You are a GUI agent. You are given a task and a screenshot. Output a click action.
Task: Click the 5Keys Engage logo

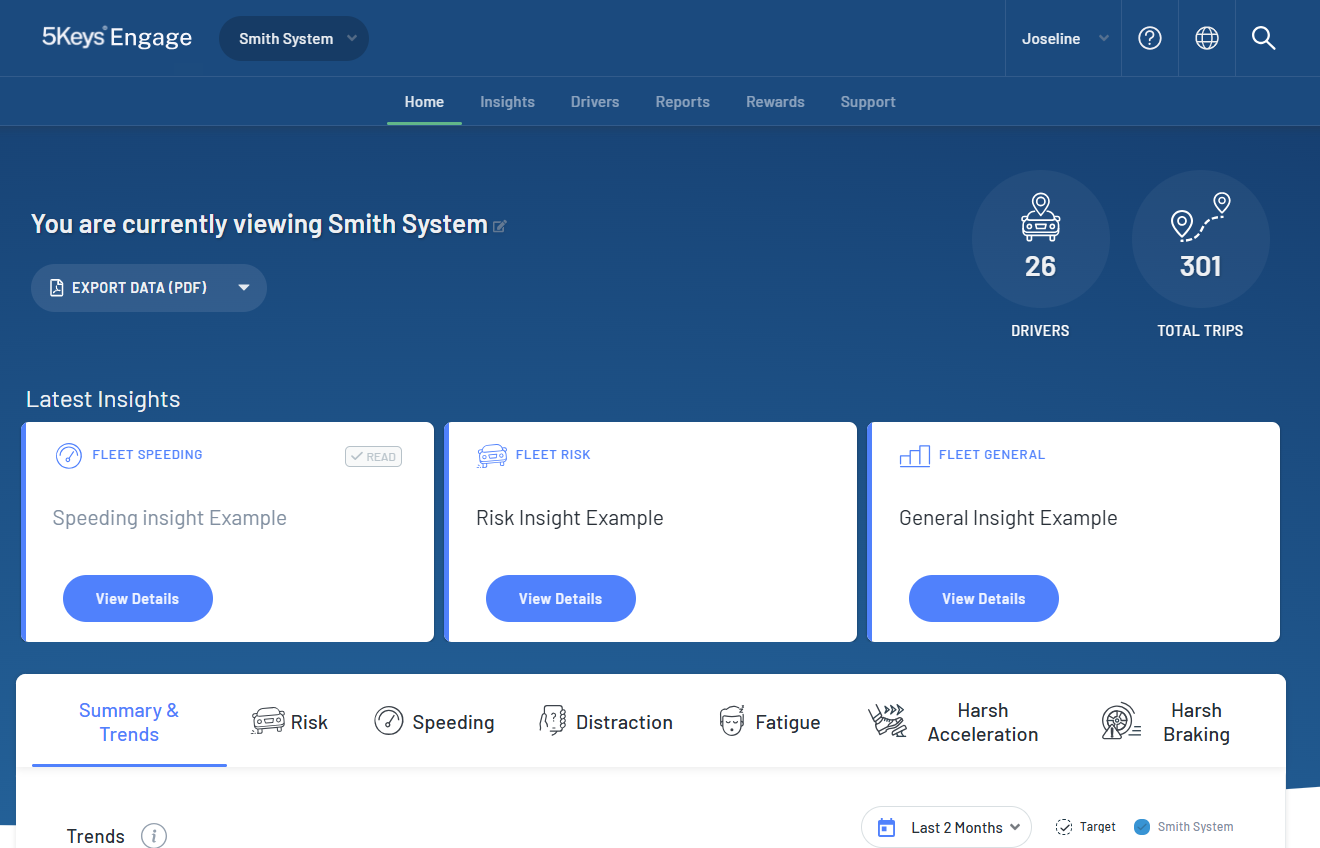tap(117, 38)
